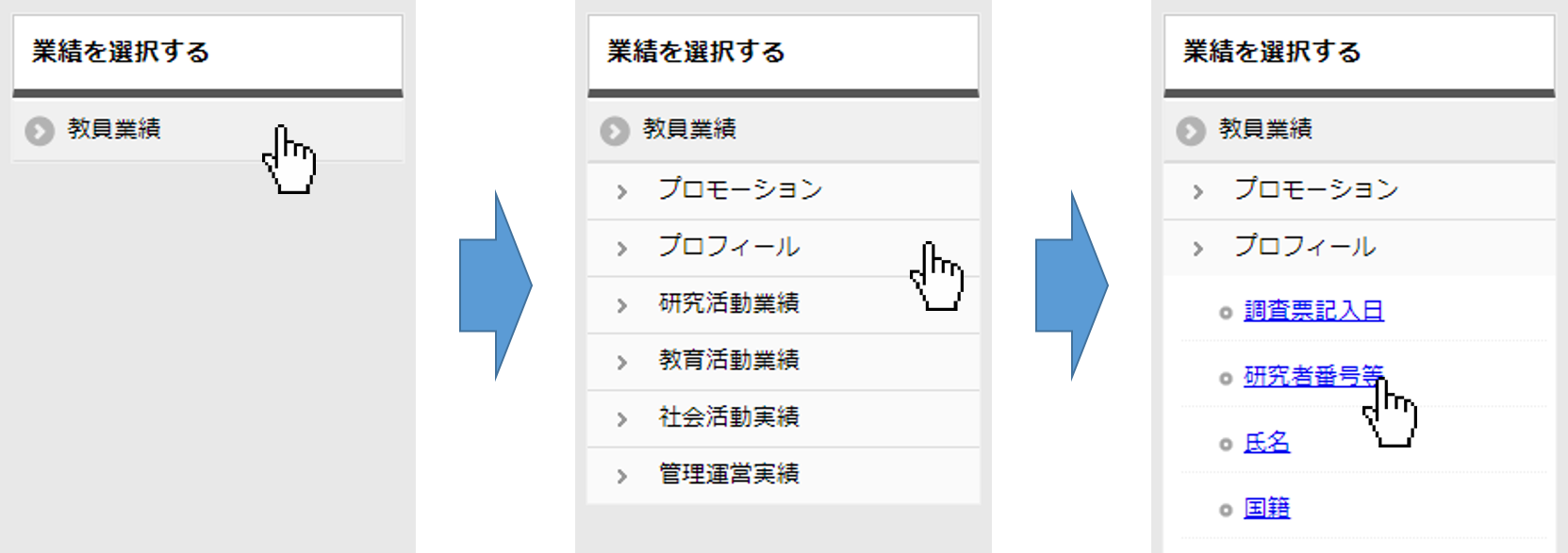Image resolution: width=1568 pixels, height=553 pixels.
Task: Expand 管理運営実績 using its chevron arrow
Action: [x=621, y=476]
